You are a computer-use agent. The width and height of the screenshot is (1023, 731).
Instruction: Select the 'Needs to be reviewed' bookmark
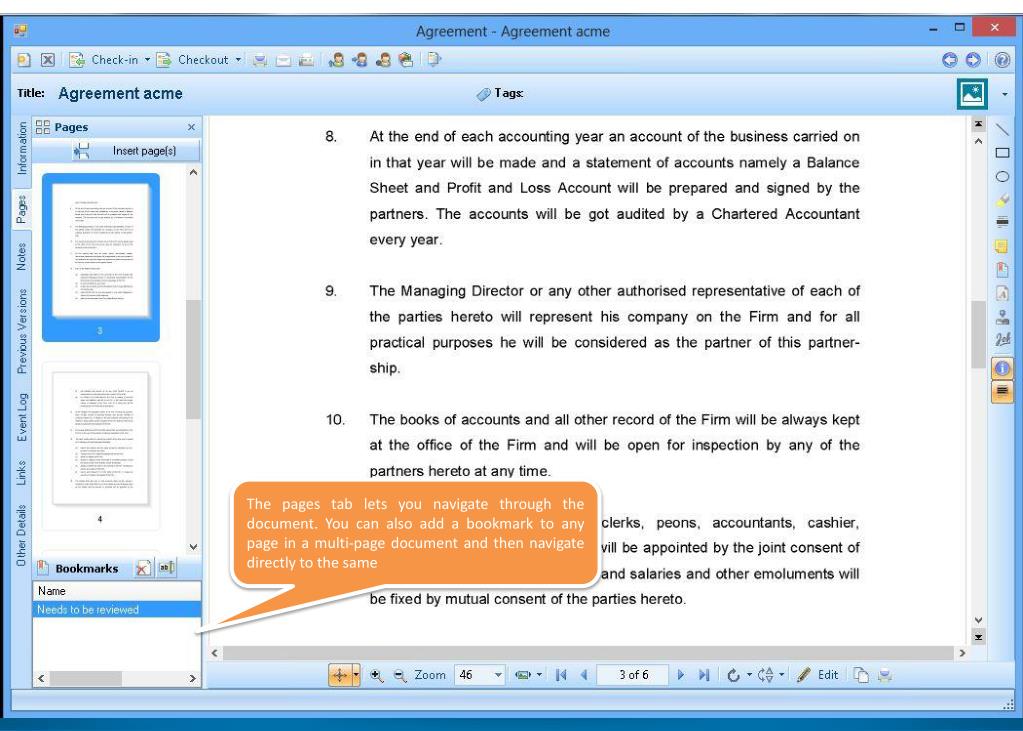(117, 610)
